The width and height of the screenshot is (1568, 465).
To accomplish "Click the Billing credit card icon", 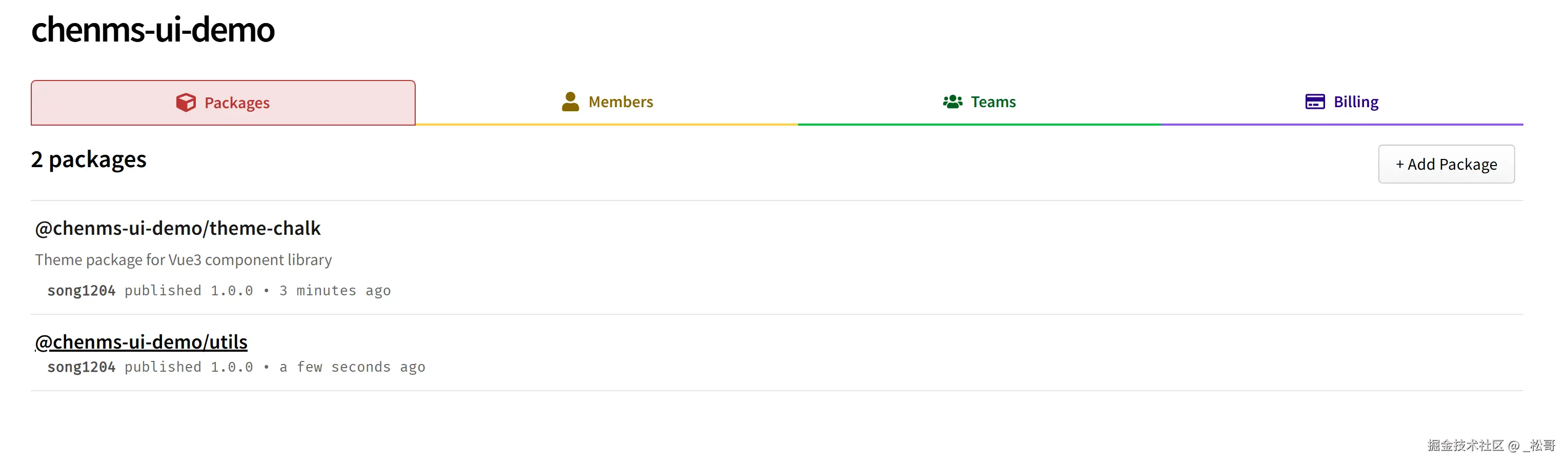I will pyautogui.click(x=1314, y=102).
